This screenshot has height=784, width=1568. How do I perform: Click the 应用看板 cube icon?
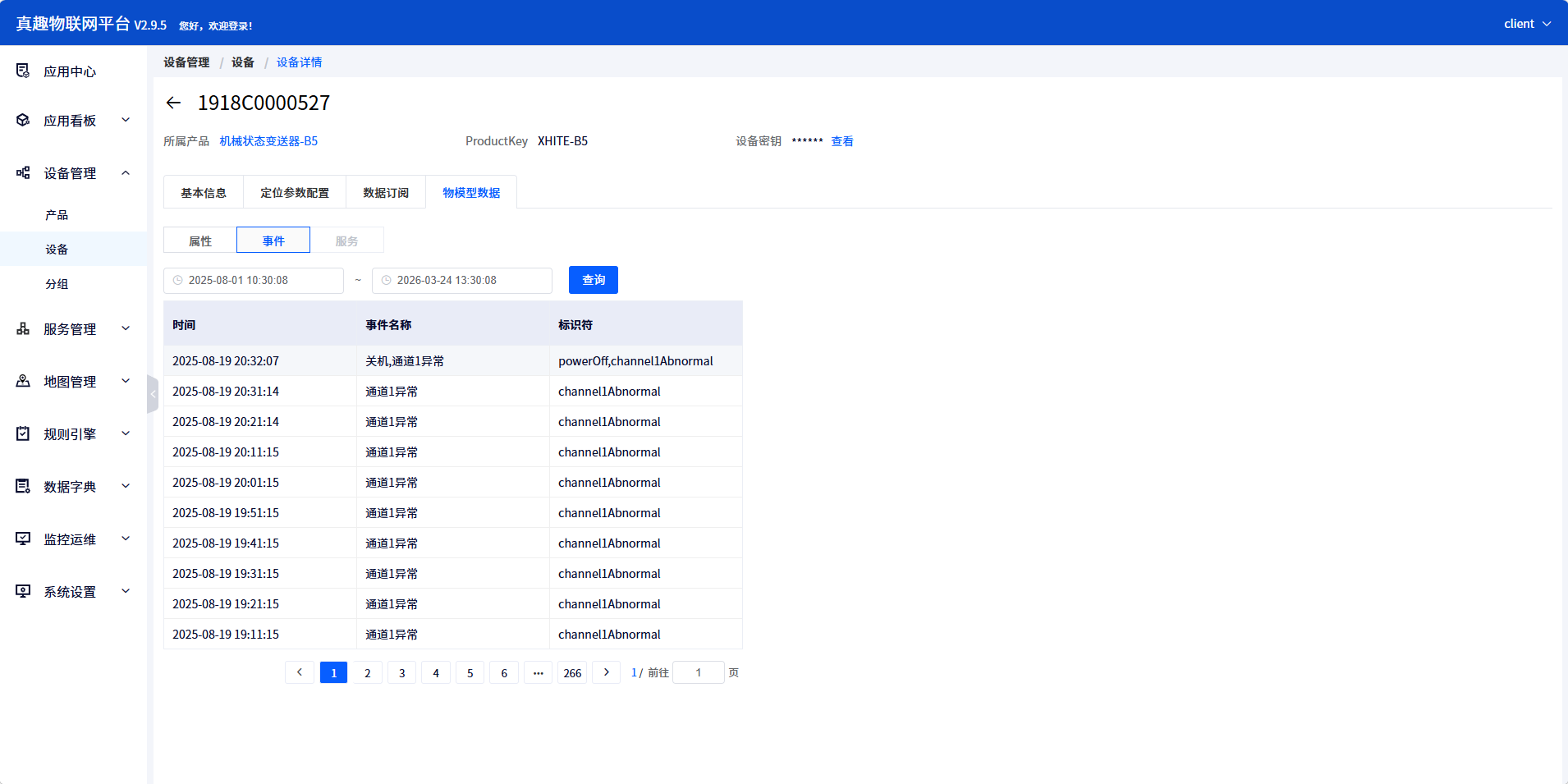pos(23,120)
